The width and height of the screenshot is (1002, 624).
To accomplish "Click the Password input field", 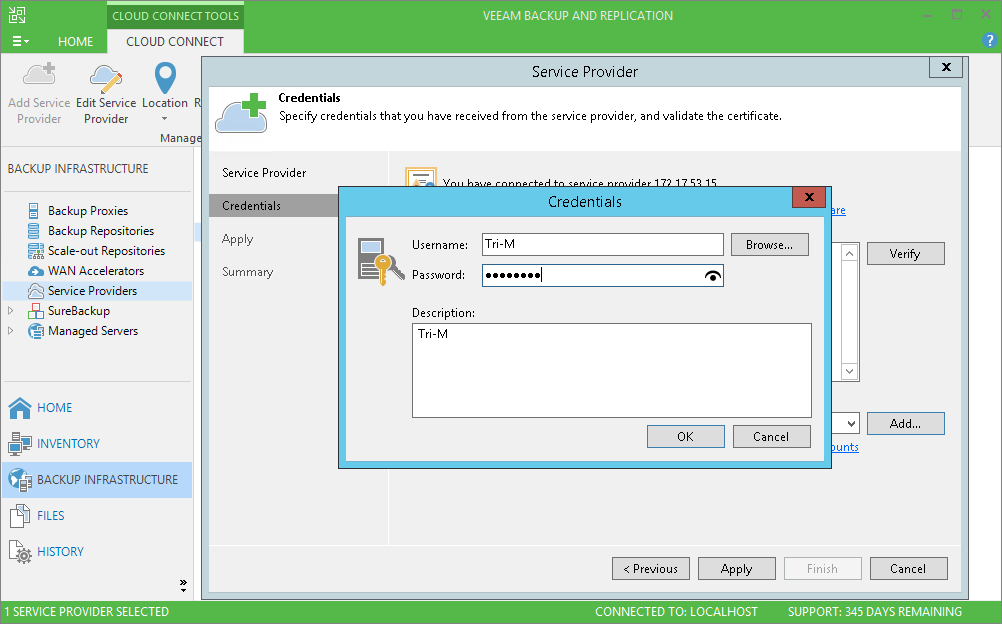I will [x=603, y=276].
